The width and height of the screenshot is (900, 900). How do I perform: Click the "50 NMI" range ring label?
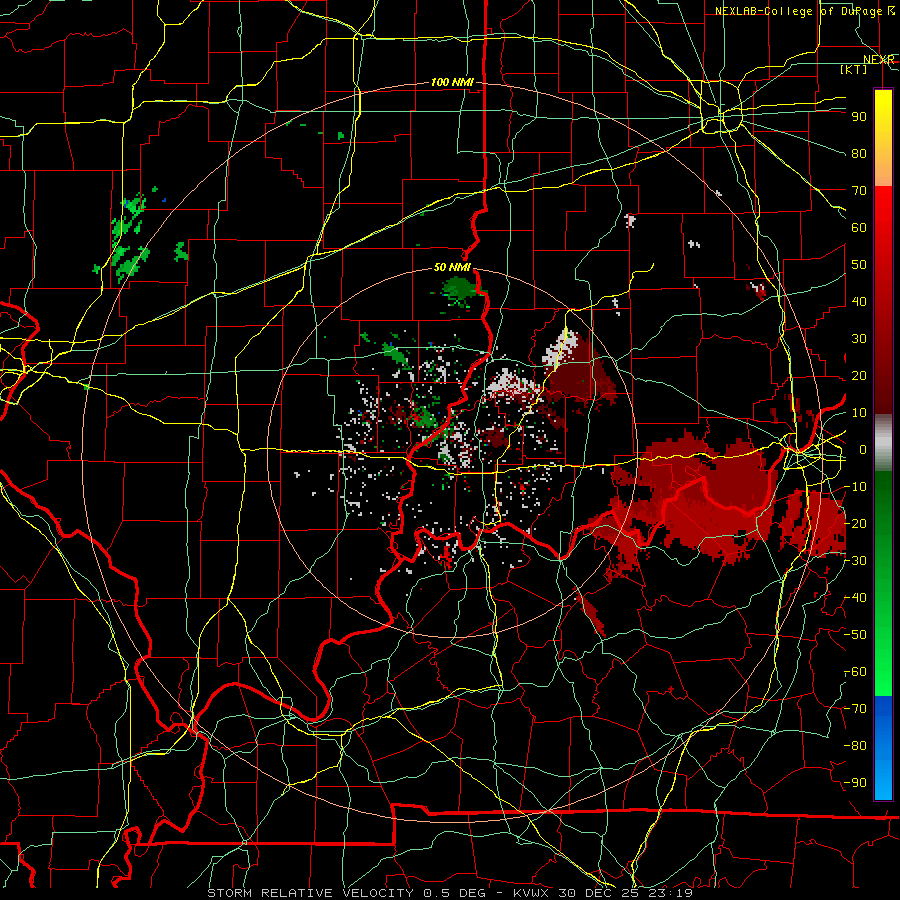pos(452,267)
